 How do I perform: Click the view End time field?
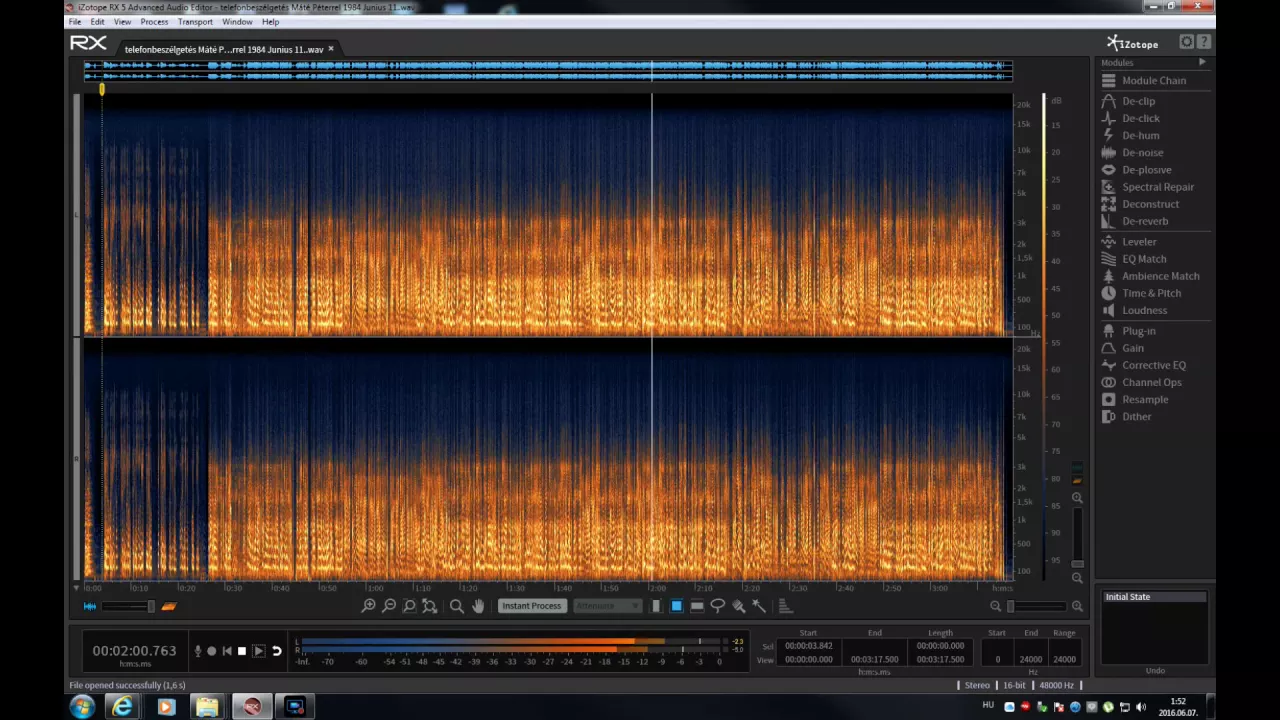pyautogui.click(x=874, y=660)
